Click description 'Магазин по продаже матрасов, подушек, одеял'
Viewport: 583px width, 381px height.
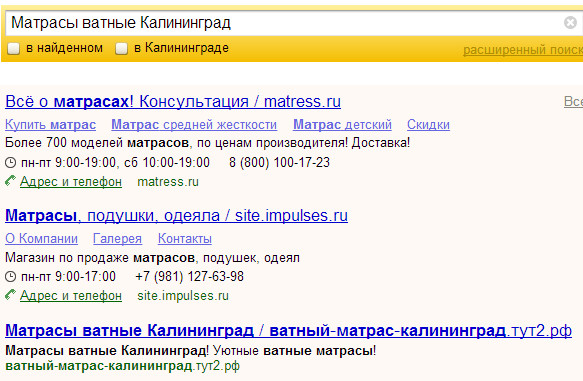tap(152, 258)
